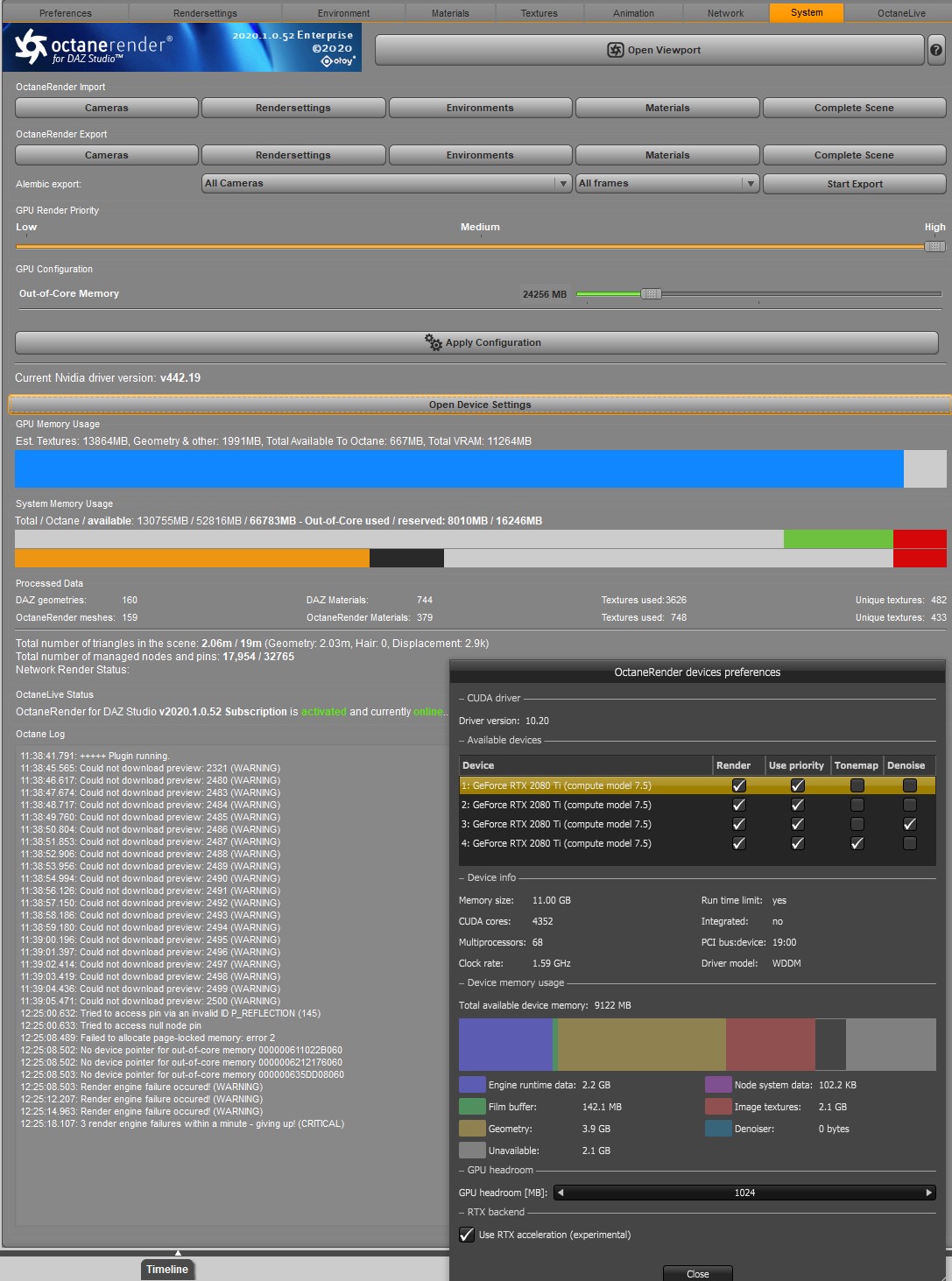
Task: Click the blue GPU Memory Usage bar
Action: pos(459,468)
